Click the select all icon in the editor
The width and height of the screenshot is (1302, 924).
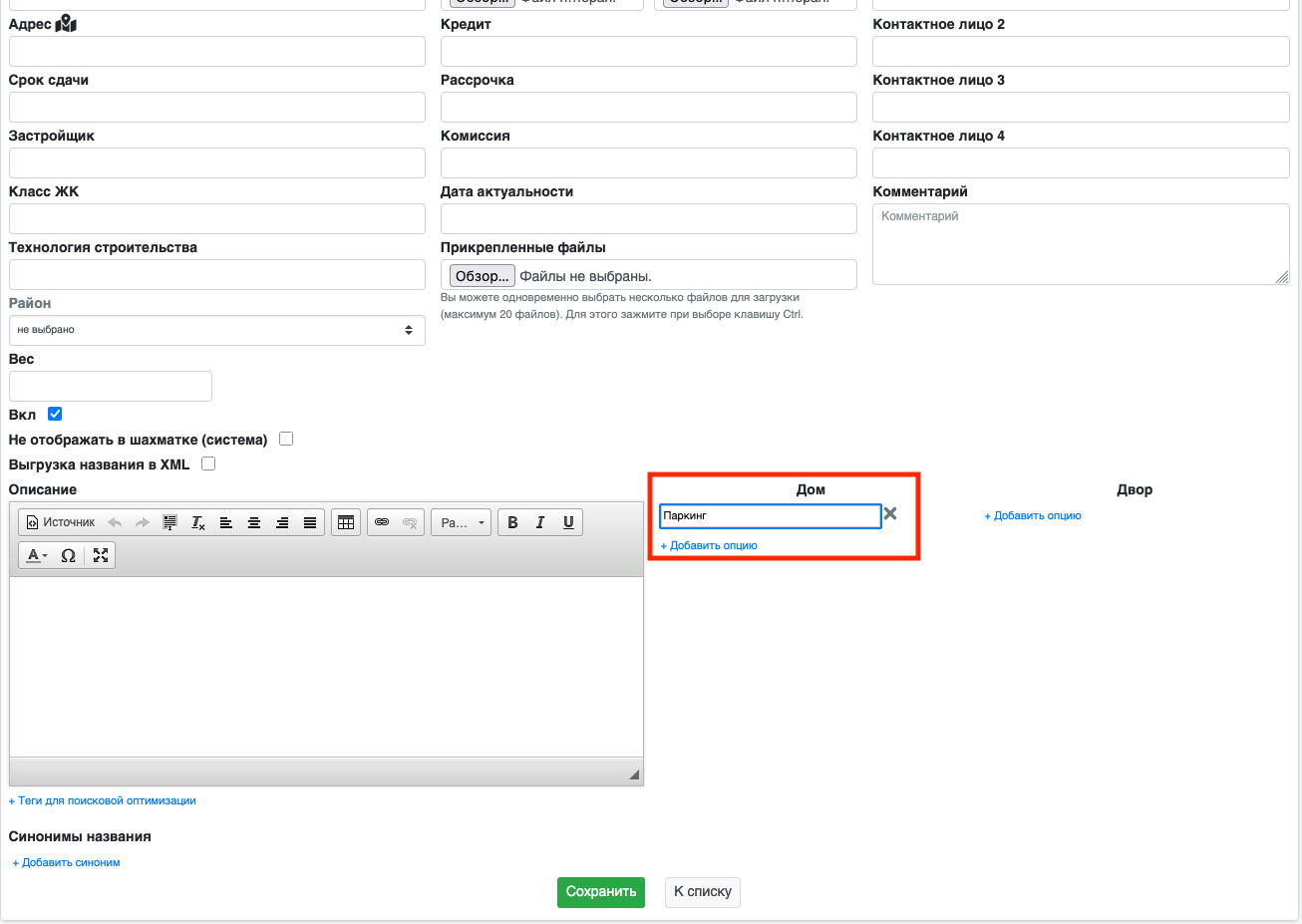click(x=170, y=522)
